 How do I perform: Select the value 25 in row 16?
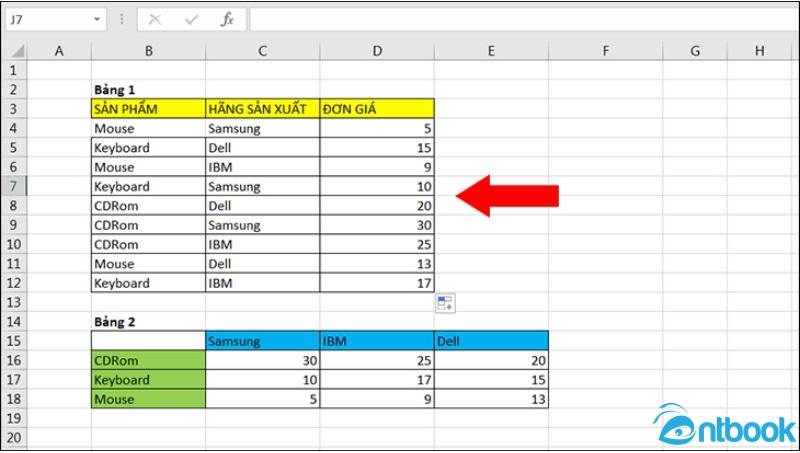[x=377, y=361]
